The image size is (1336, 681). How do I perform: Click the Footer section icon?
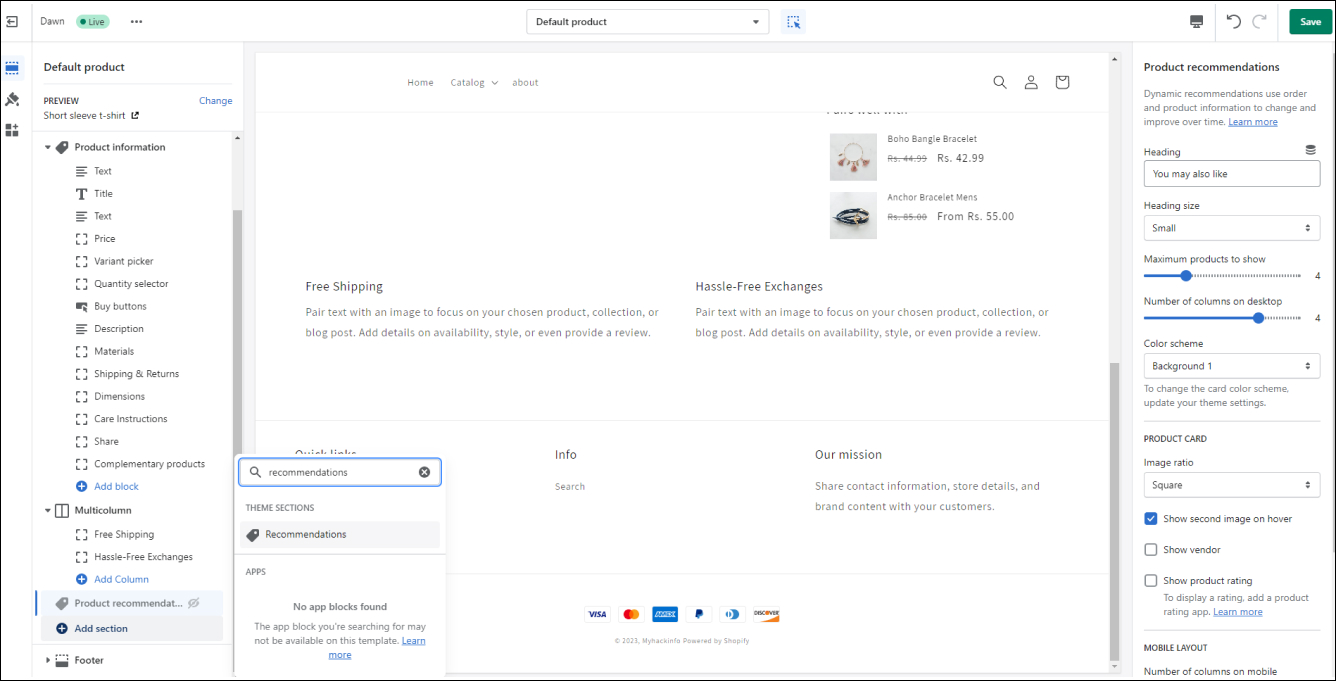62,660
